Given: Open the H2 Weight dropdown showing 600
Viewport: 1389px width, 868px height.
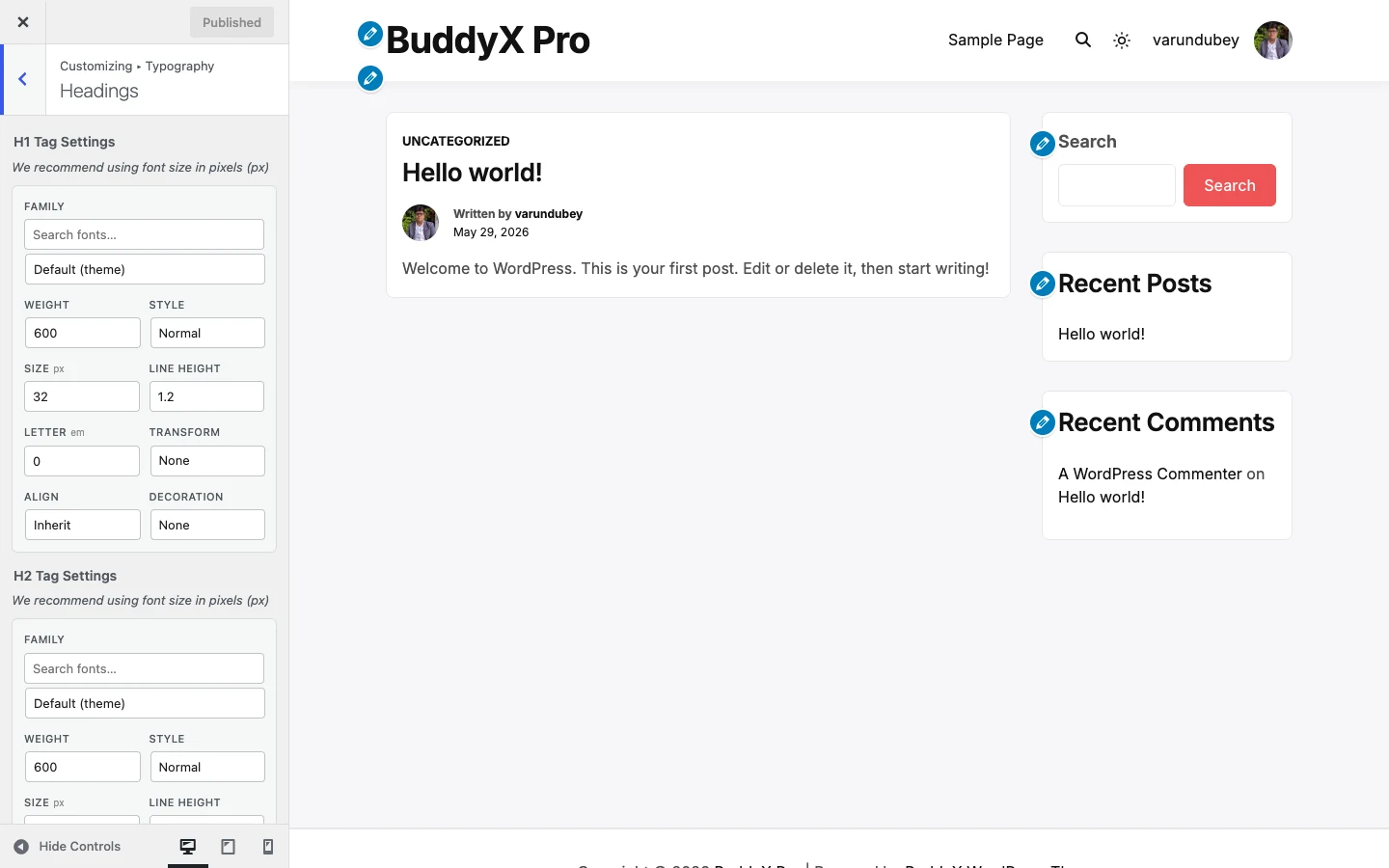Looking at the screenshot, I should coord(83,767).
